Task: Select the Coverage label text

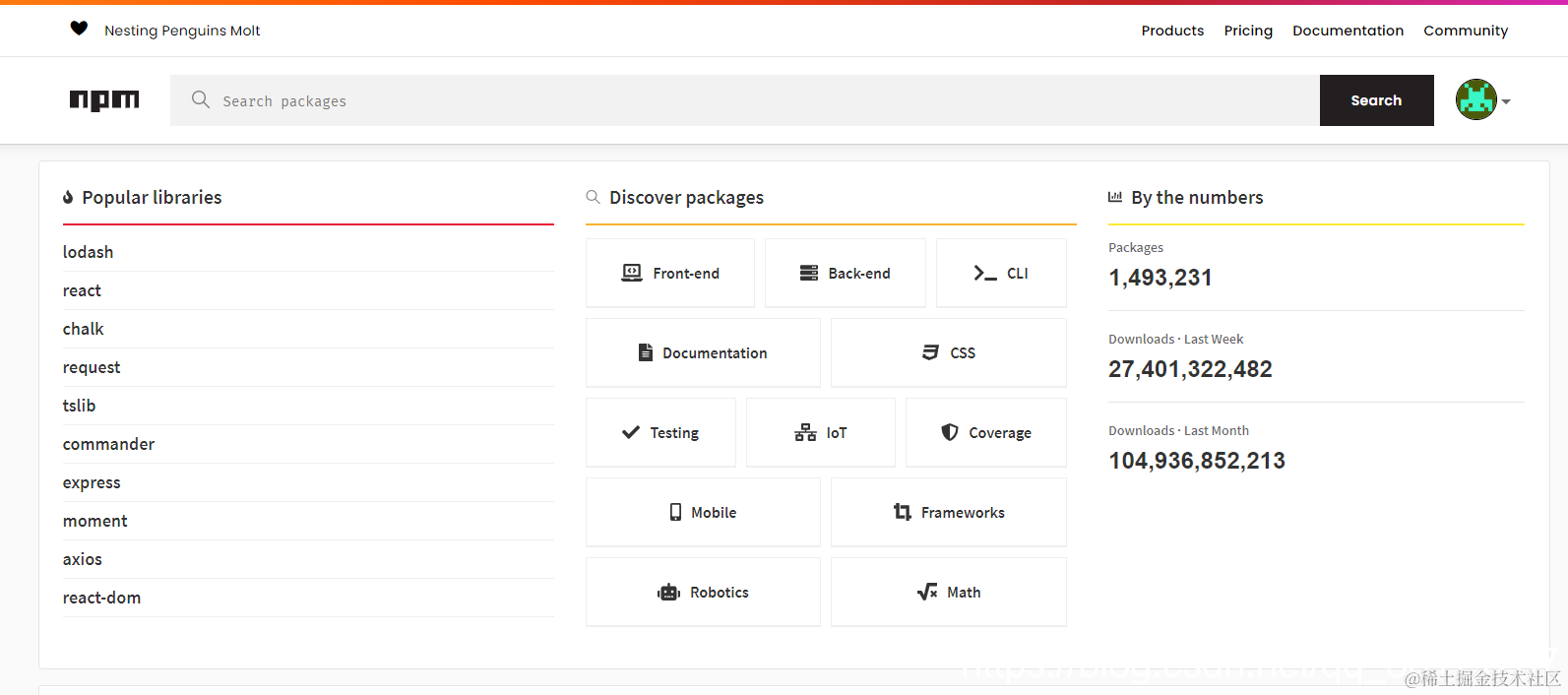Action: pos(1000,433)
